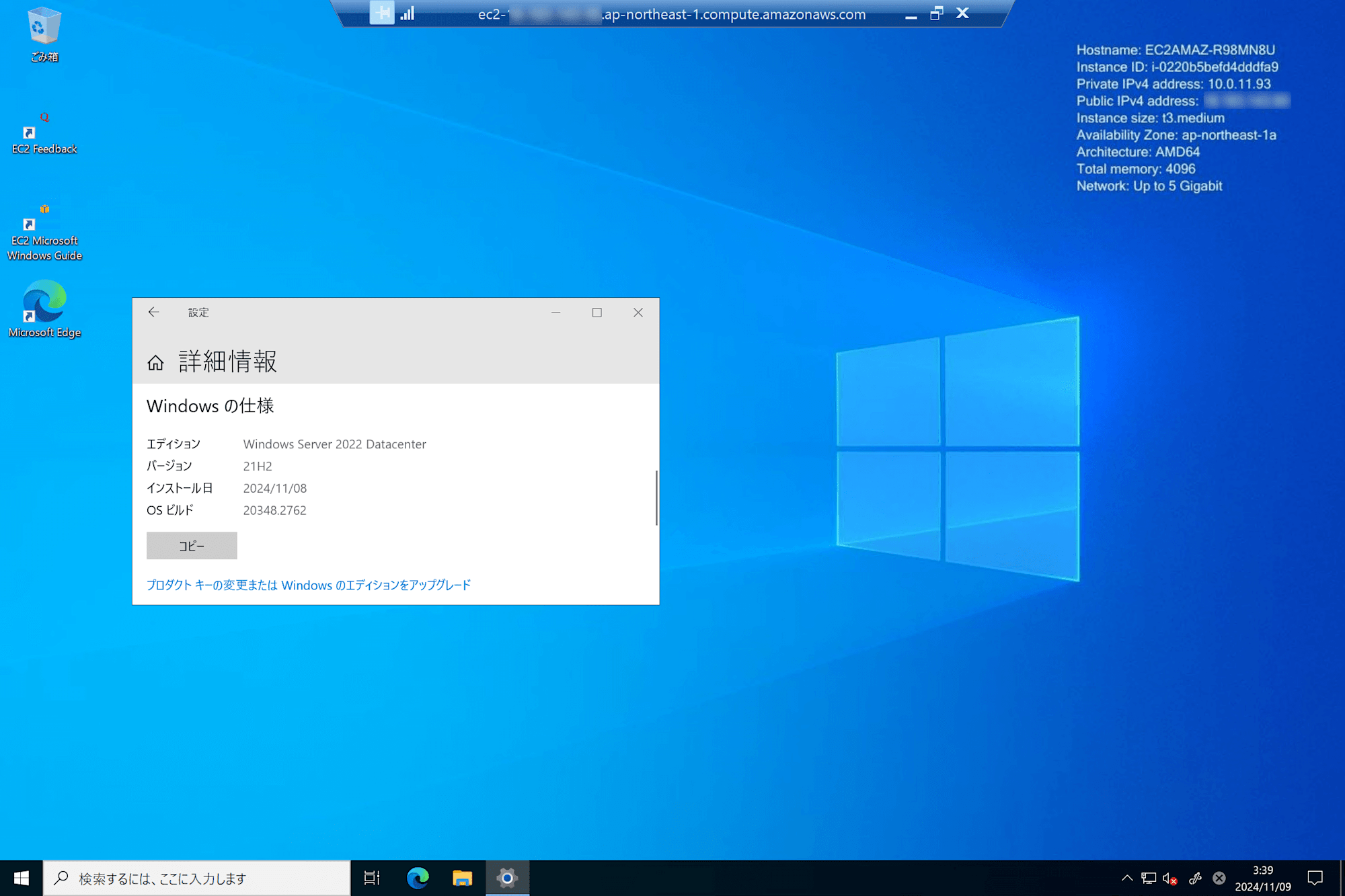
Task: Pin the remote desktop connection bar
Action: 382,13
